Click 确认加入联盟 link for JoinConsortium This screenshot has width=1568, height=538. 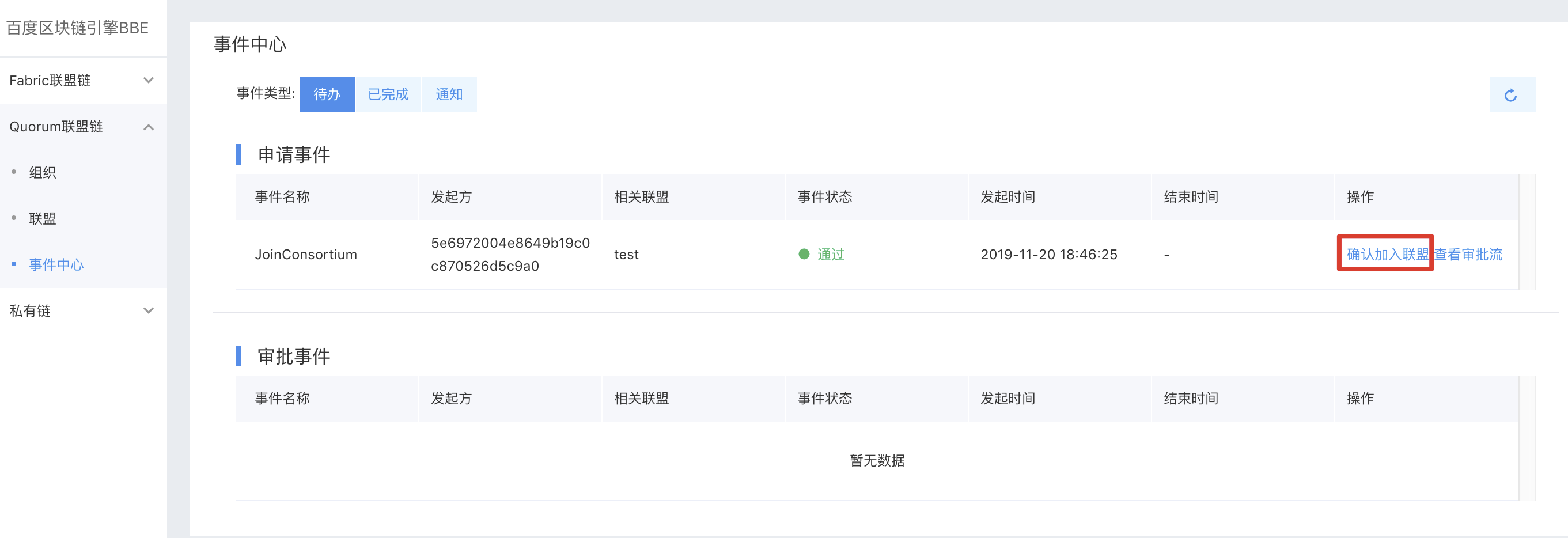1387,255
